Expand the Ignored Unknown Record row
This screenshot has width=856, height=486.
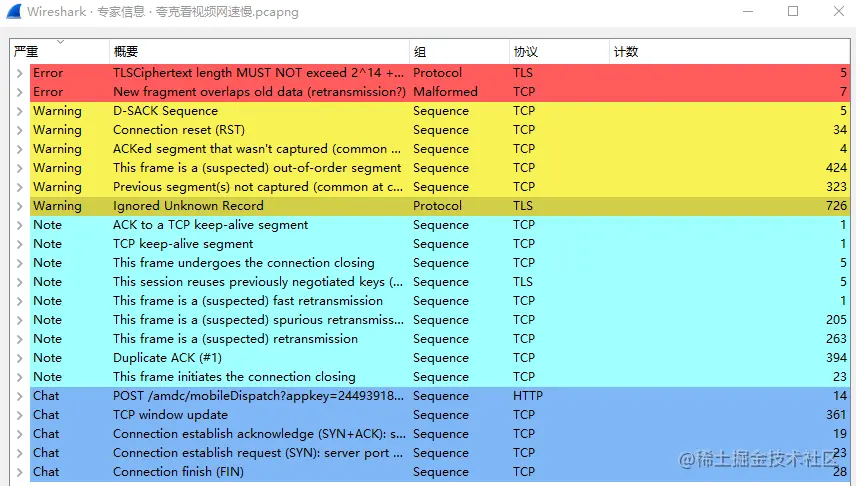[x=20, y=206]
